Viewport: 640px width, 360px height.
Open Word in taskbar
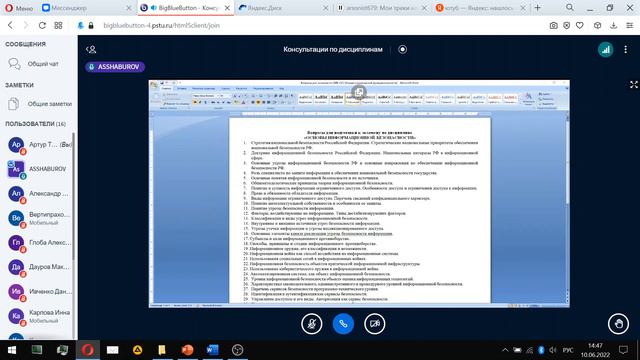(x=212, y=350)
